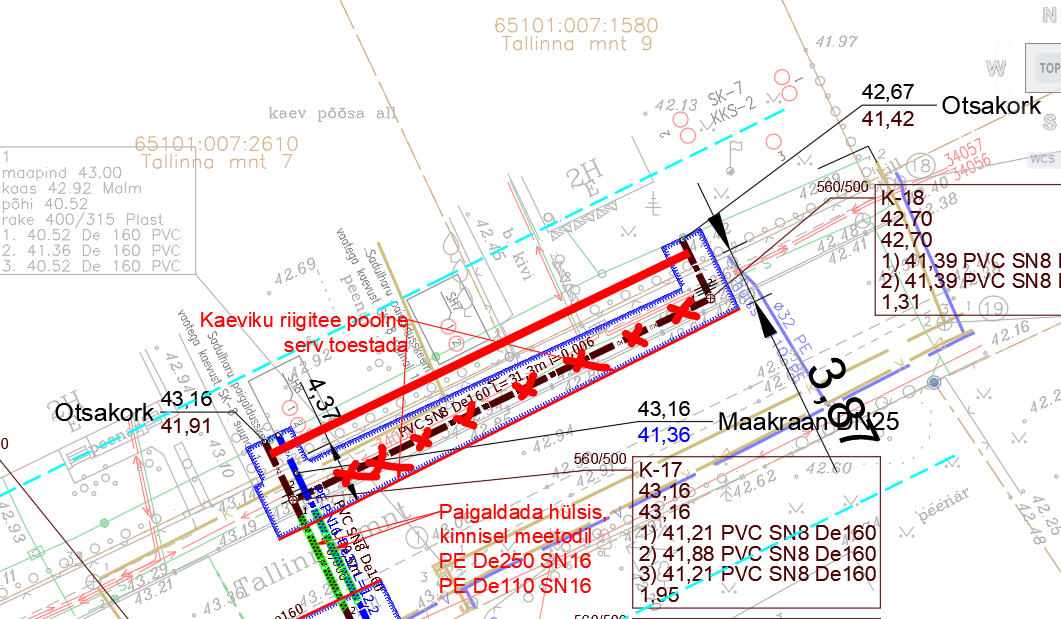Viewport: 1061px width, 619px height.
Task: Select elevation value 41,42
Action: (888, 119)
